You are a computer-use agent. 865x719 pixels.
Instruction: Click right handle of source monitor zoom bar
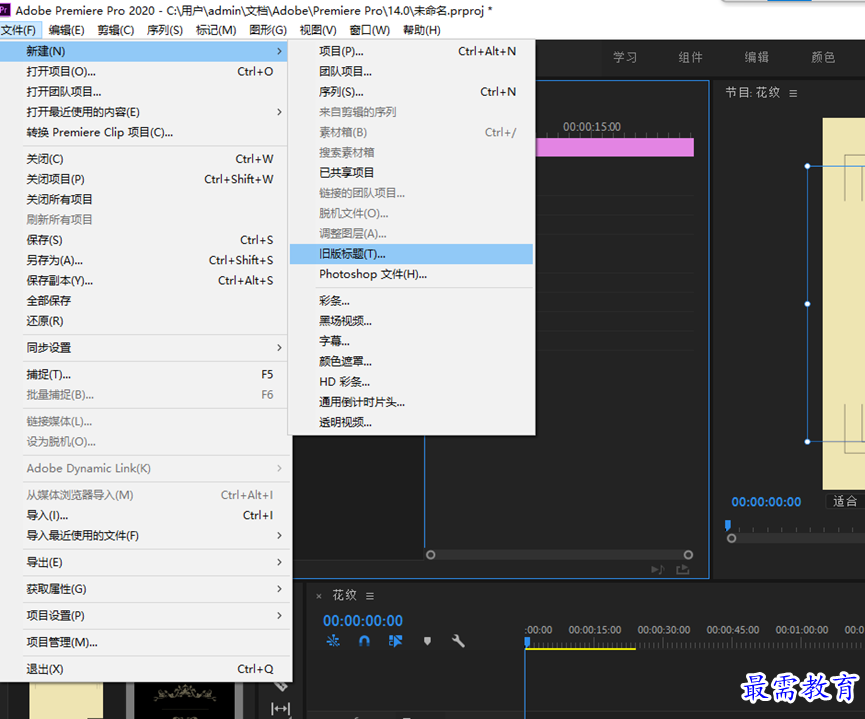coord(688,555)
